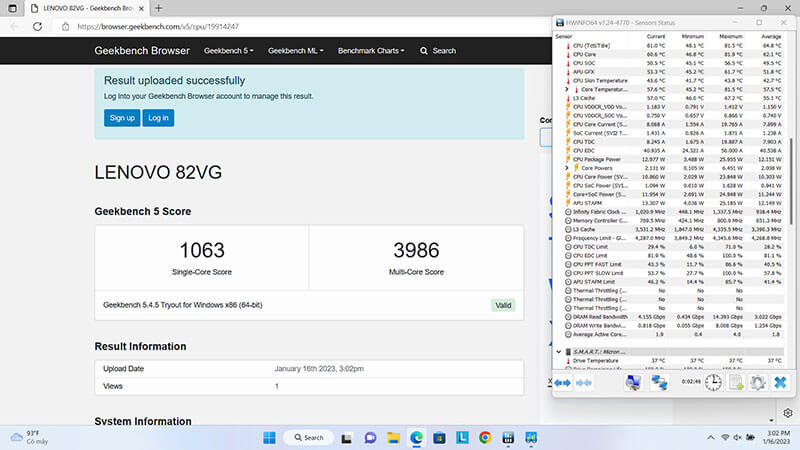Collapse the S.M.A.R.T. Micron sensor section
The image size is (800, 450).
point(559,352)
